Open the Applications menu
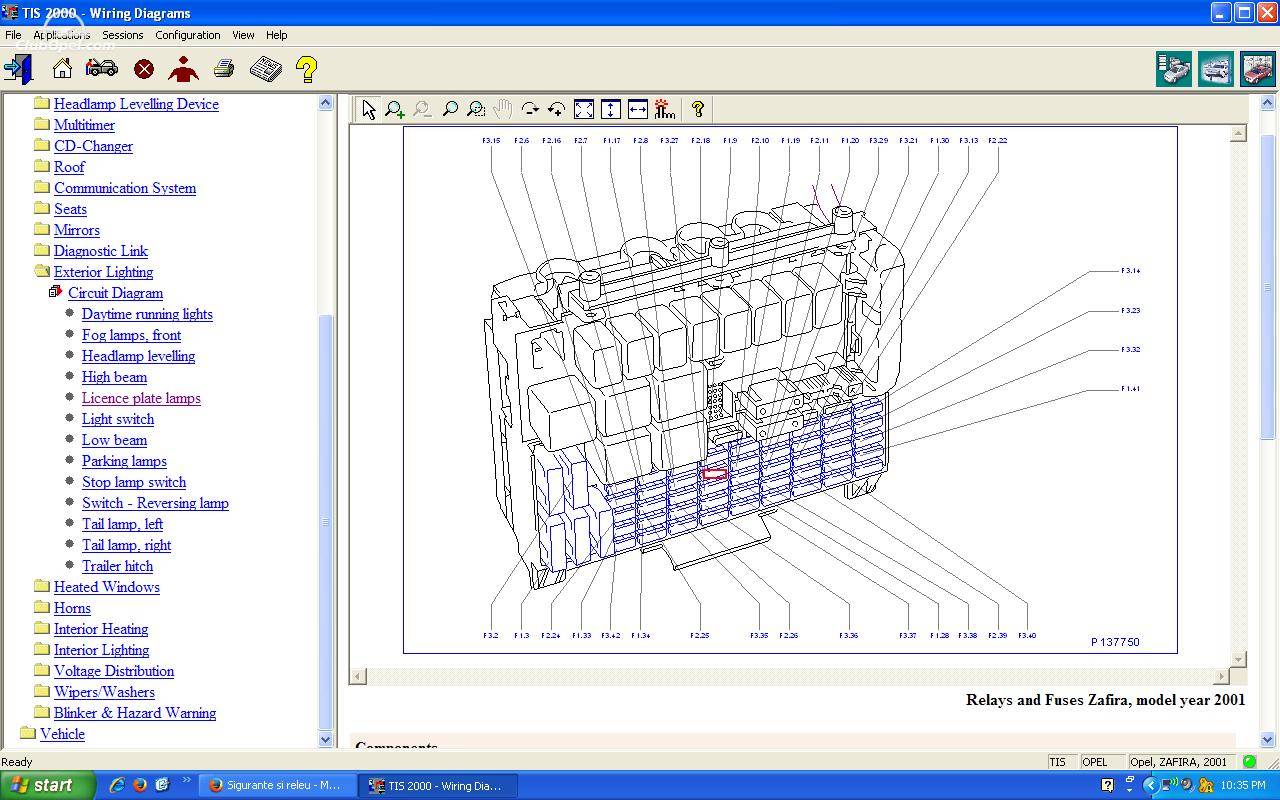Screen dimensions: 1280x800 coord(62,35)
